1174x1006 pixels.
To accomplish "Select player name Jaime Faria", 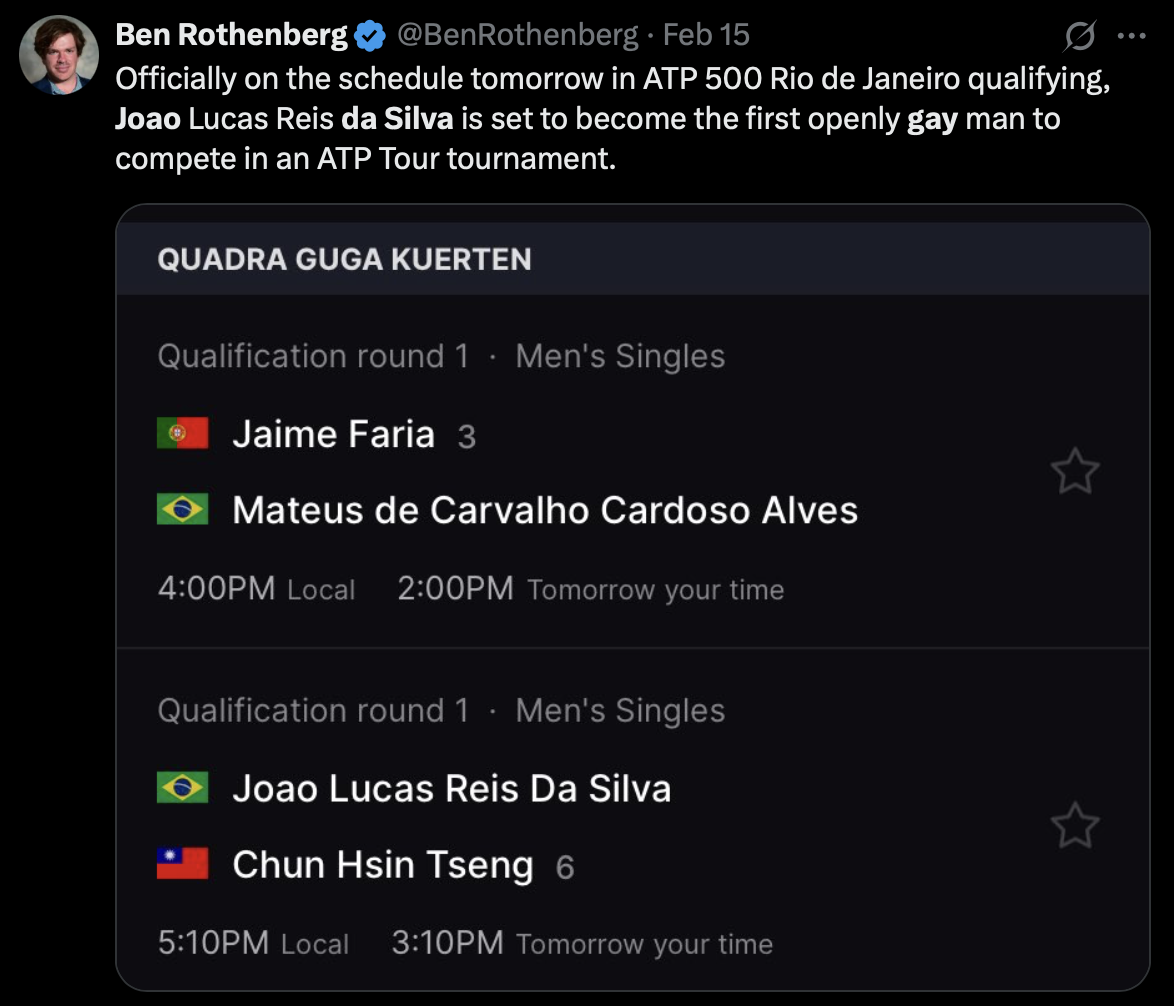I will pyautogui.click(x=333, y=434).
